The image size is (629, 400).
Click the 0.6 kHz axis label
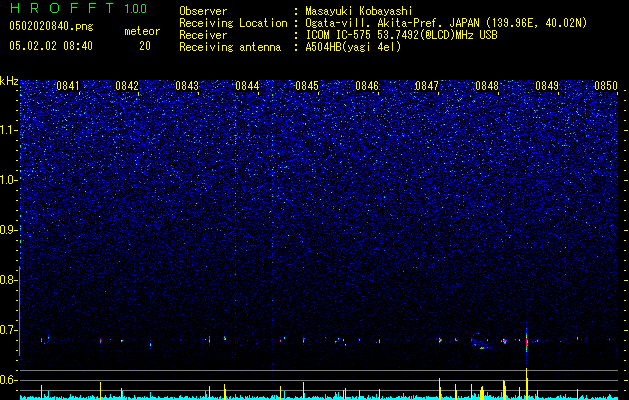point(8,380)
